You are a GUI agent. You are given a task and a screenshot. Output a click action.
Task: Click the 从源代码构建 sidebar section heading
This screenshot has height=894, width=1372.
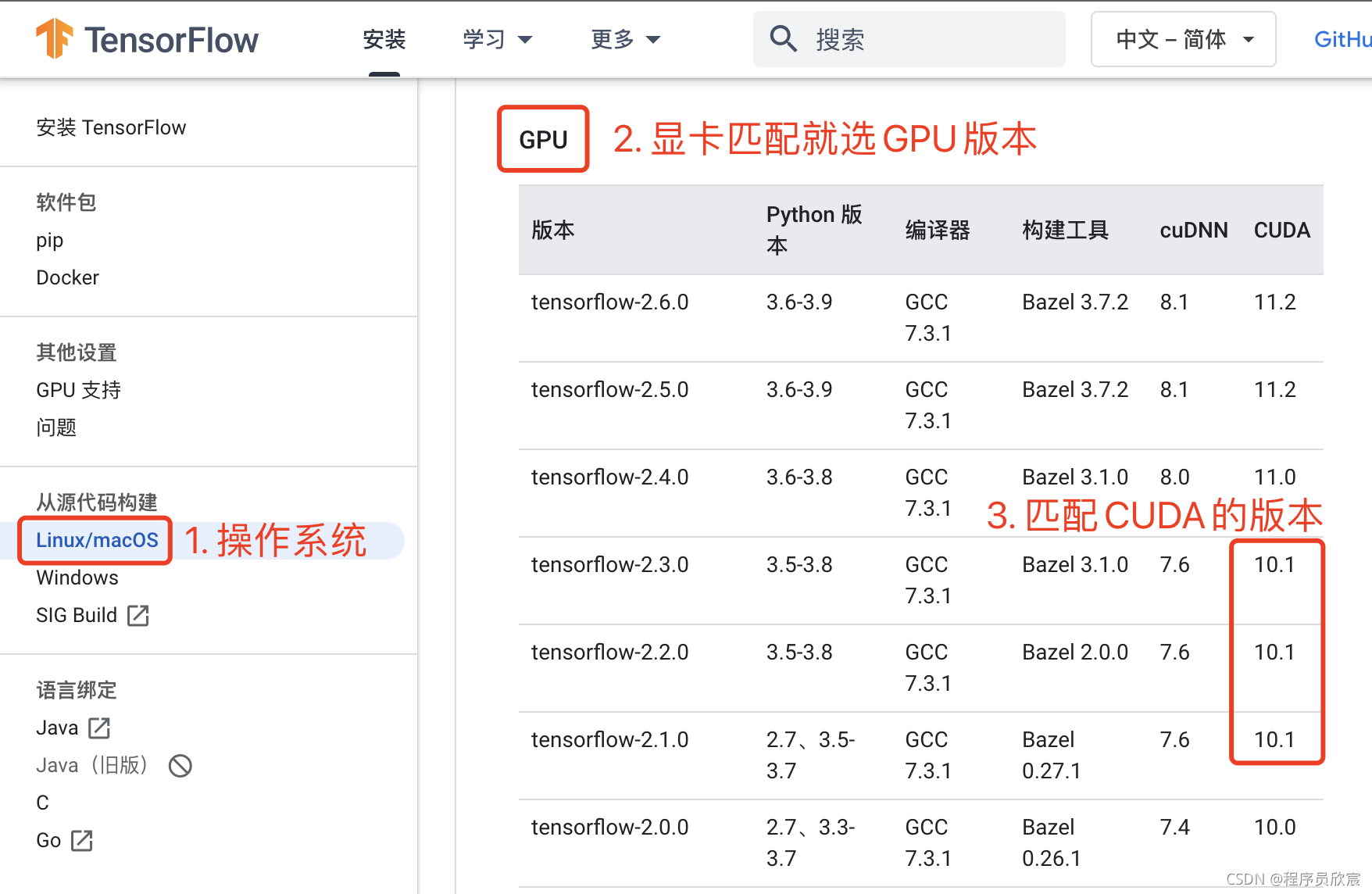97,502
